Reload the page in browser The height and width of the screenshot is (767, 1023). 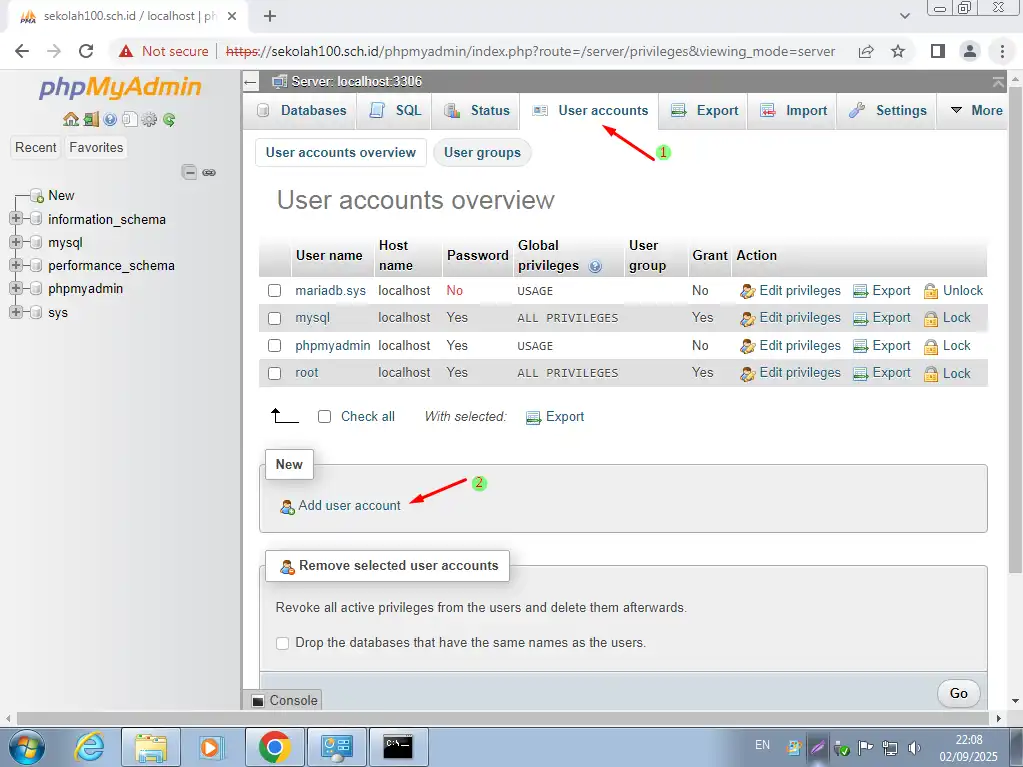pos(85,51)
